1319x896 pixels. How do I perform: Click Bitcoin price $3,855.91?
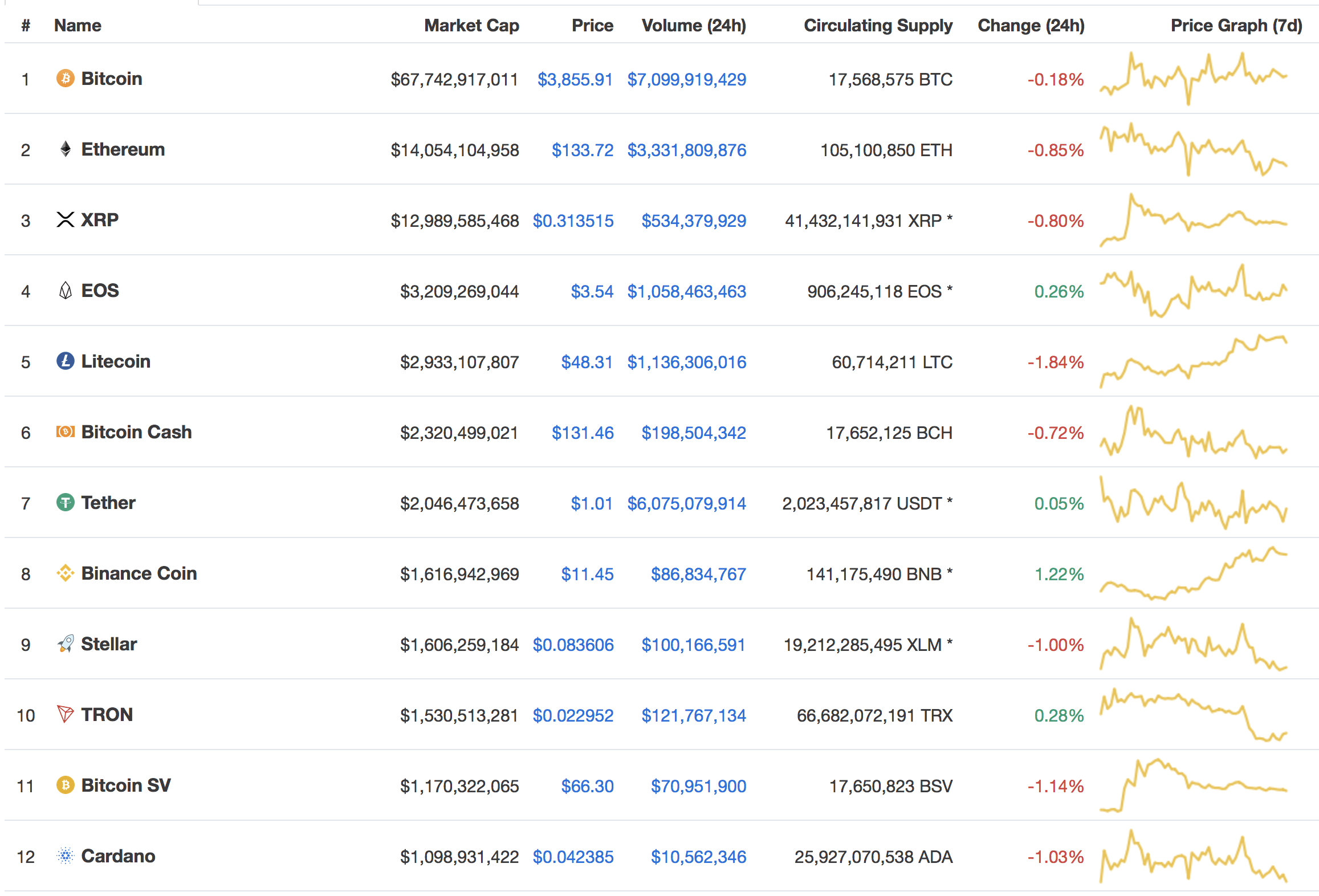pos(575,79)
